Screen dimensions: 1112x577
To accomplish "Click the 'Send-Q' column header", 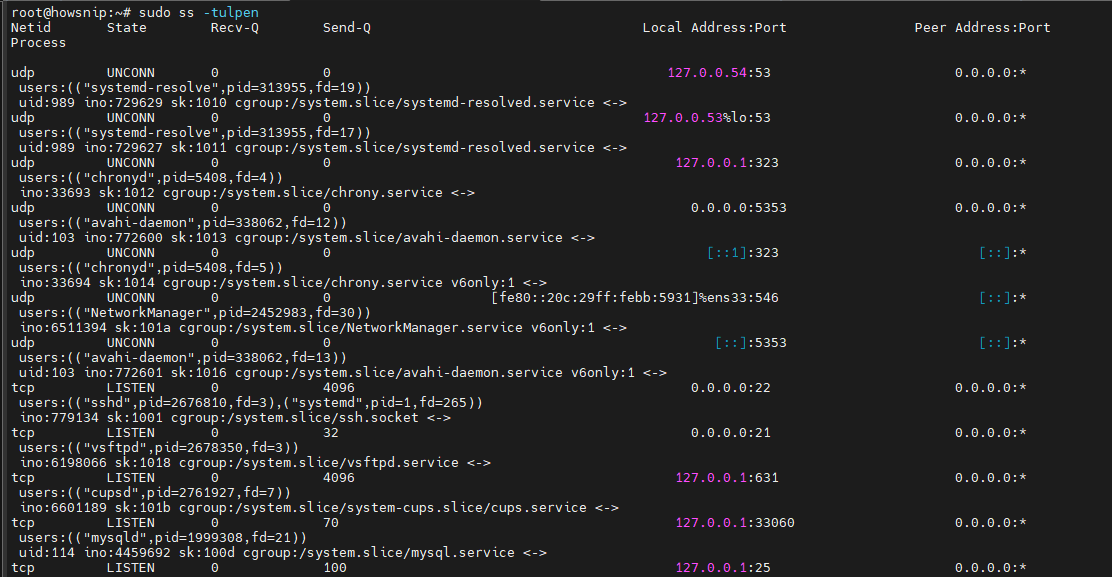I will click(347, 28).
